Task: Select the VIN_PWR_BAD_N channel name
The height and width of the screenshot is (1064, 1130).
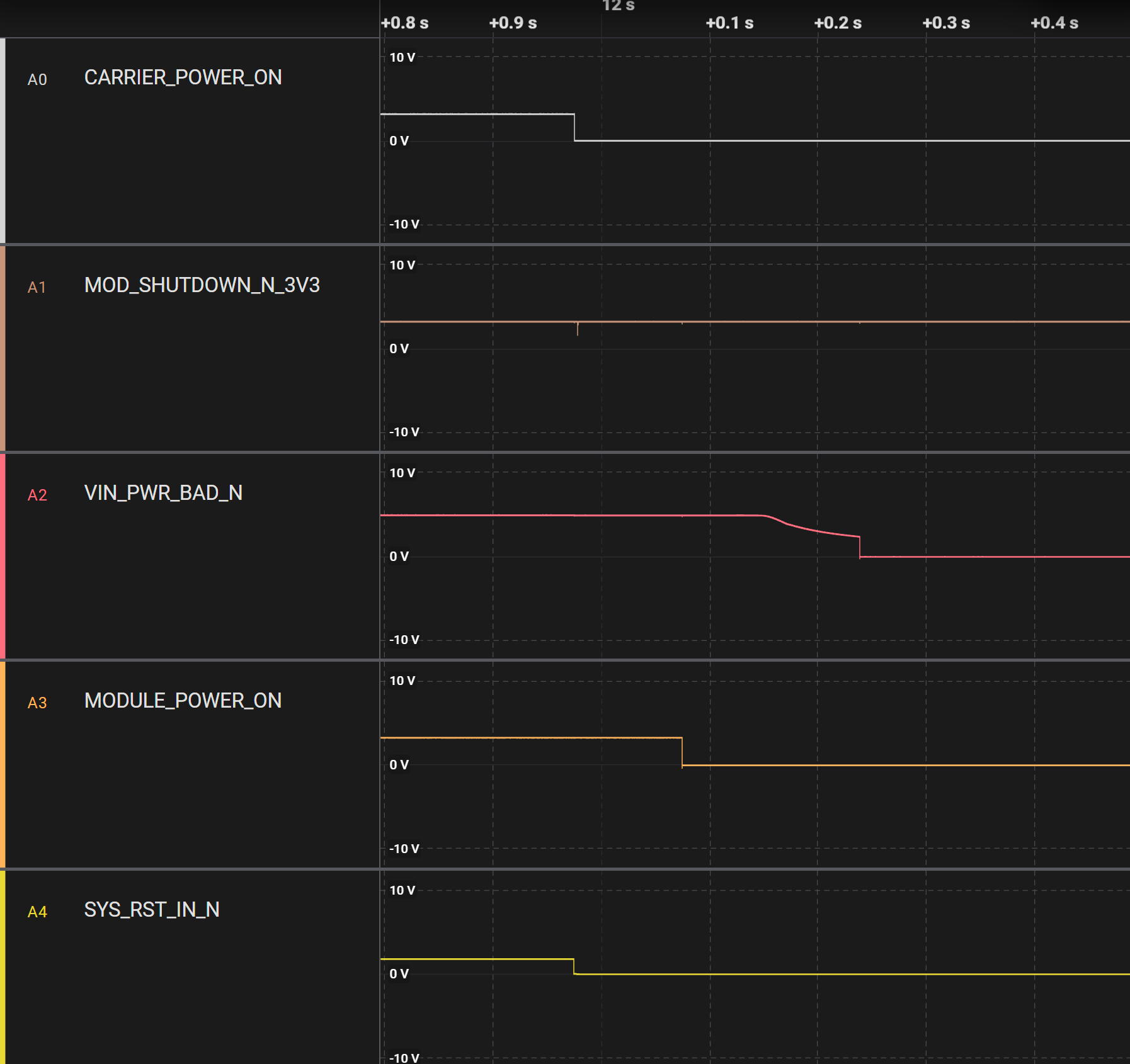Action: tap(163, 493)
